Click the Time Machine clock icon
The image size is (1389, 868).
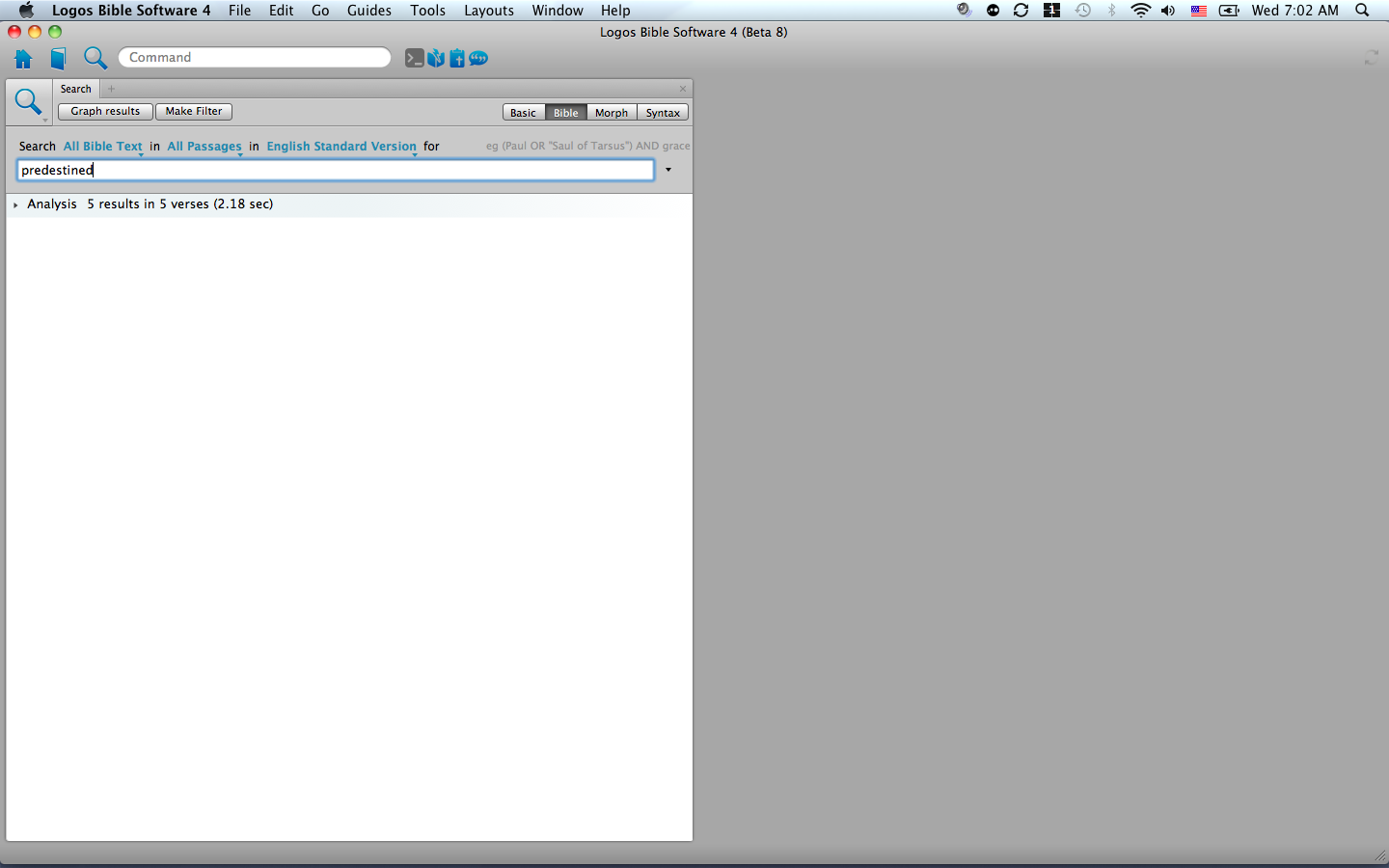click(x=1083, y=11)
